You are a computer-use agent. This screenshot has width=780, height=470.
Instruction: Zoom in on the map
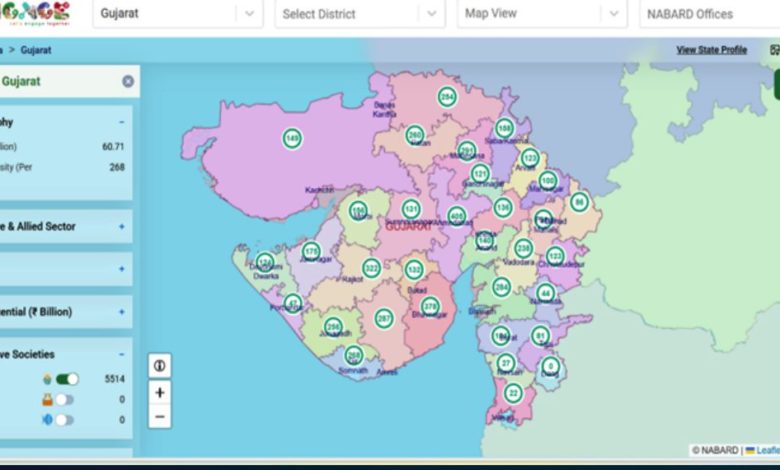[160, 392]
